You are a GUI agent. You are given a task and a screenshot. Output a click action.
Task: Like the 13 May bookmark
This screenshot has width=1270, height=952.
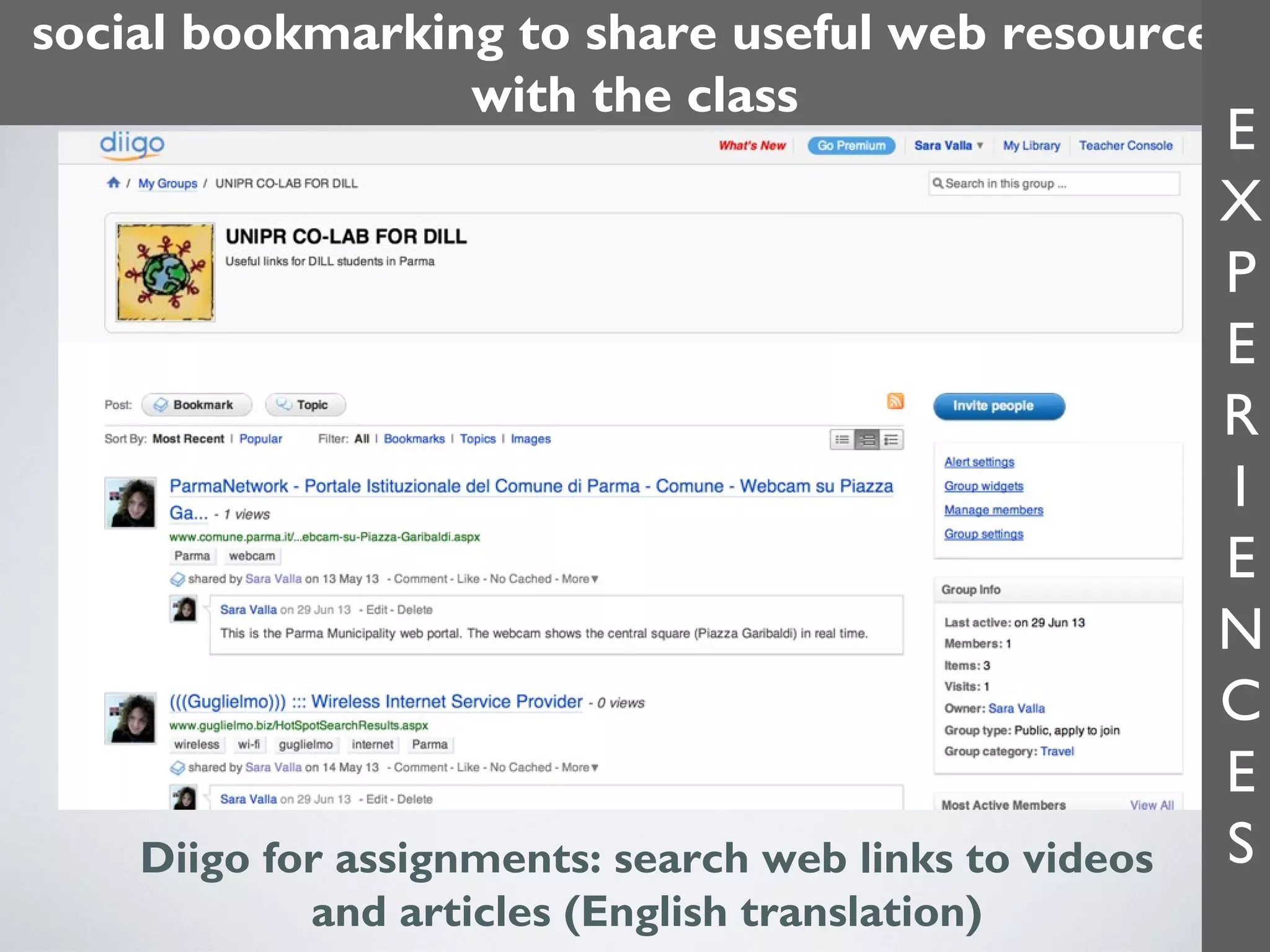coord(468,579)
